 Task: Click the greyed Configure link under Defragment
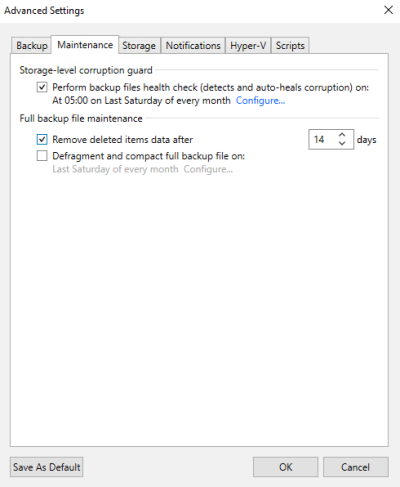point(208,169)
